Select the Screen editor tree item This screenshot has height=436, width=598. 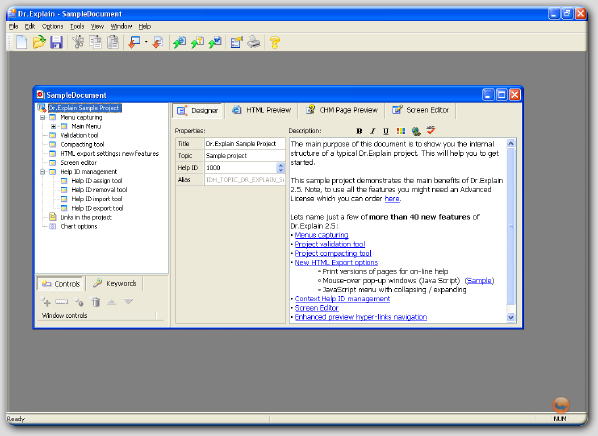click(79, 162)
